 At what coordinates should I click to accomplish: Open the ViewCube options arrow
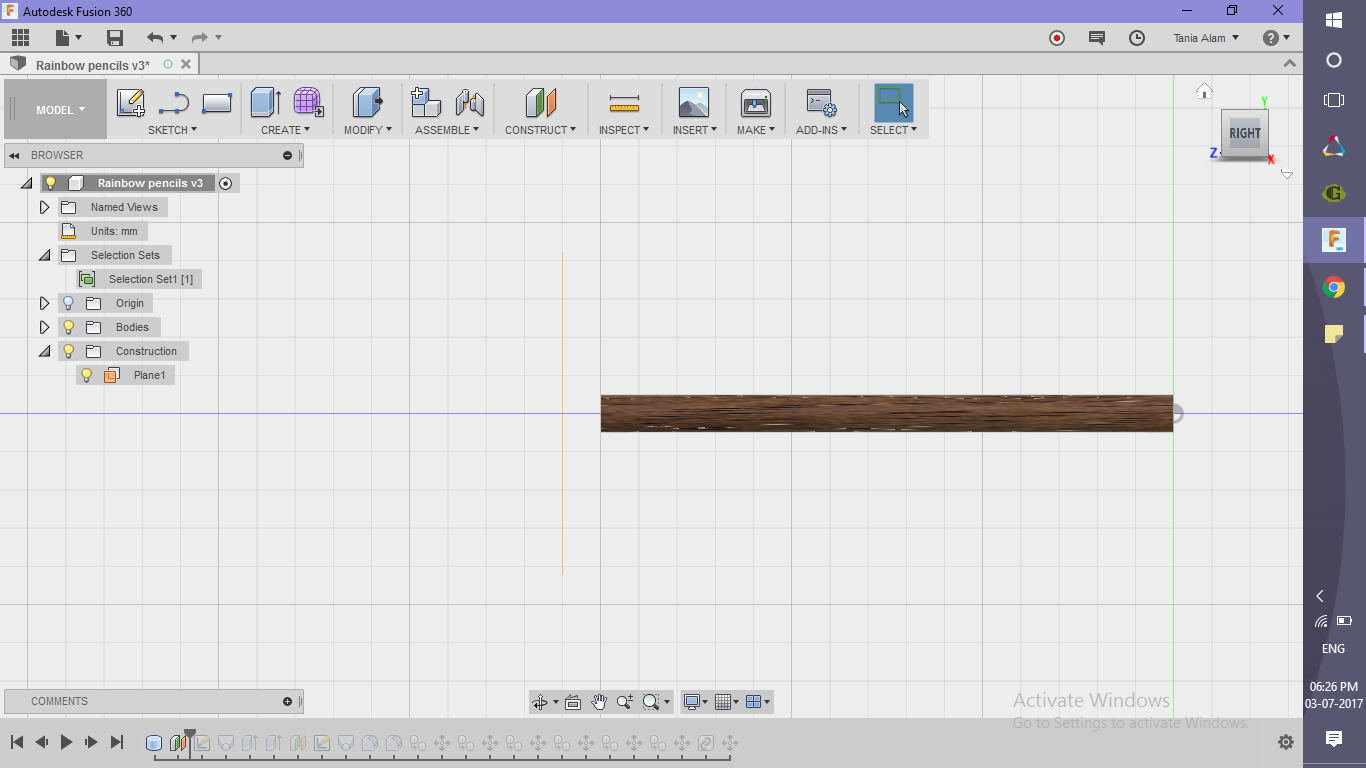(x=1287, y=175)
